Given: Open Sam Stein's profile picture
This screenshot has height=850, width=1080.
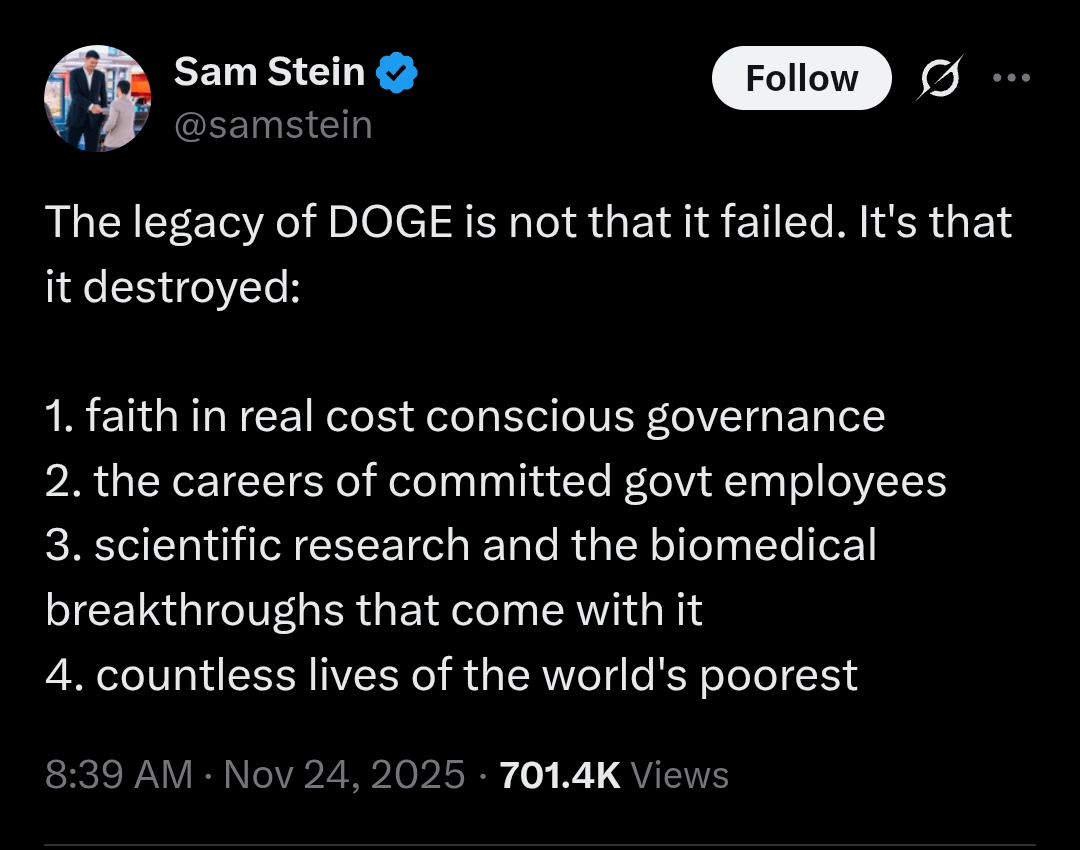Looking at the screenshot, I should (97, 99).
